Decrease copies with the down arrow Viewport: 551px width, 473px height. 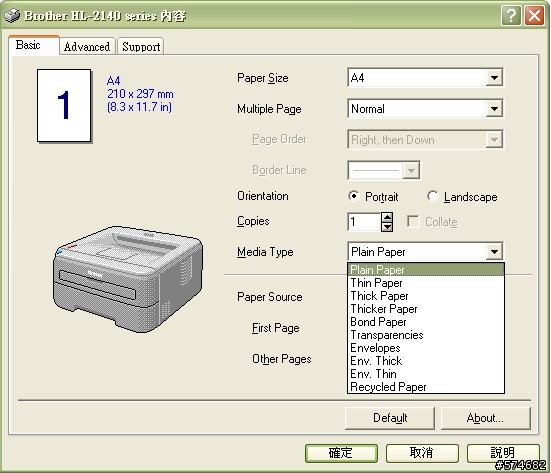pyautogui.click(x=387, y=227)
